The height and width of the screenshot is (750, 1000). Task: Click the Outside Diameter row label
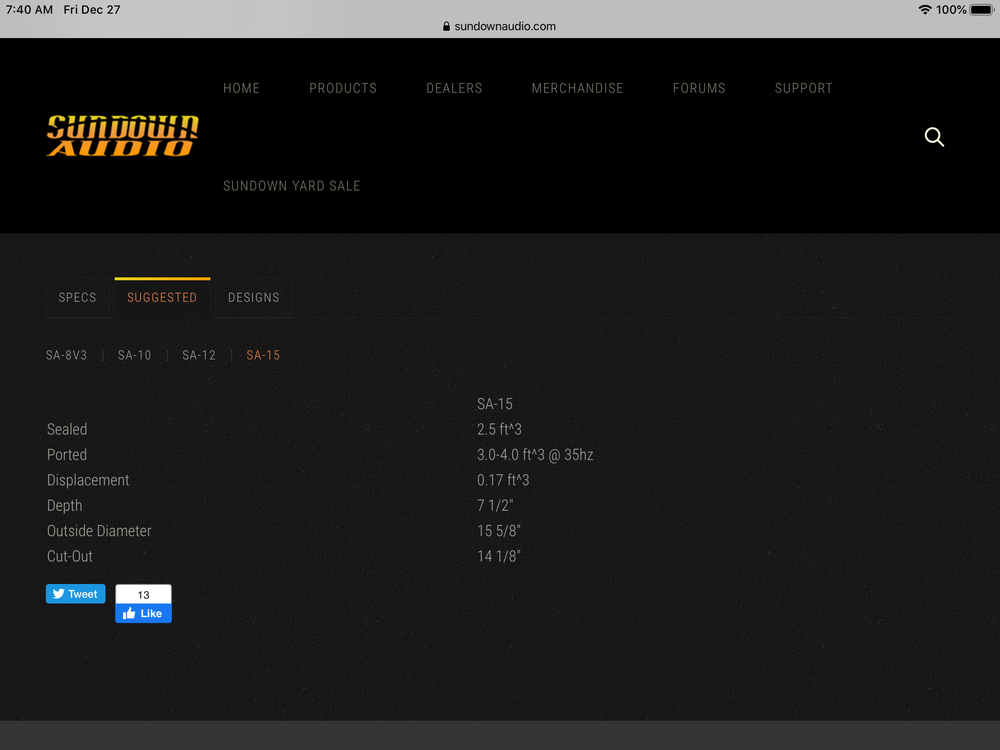pyautogui.click(x=99, y=531)
